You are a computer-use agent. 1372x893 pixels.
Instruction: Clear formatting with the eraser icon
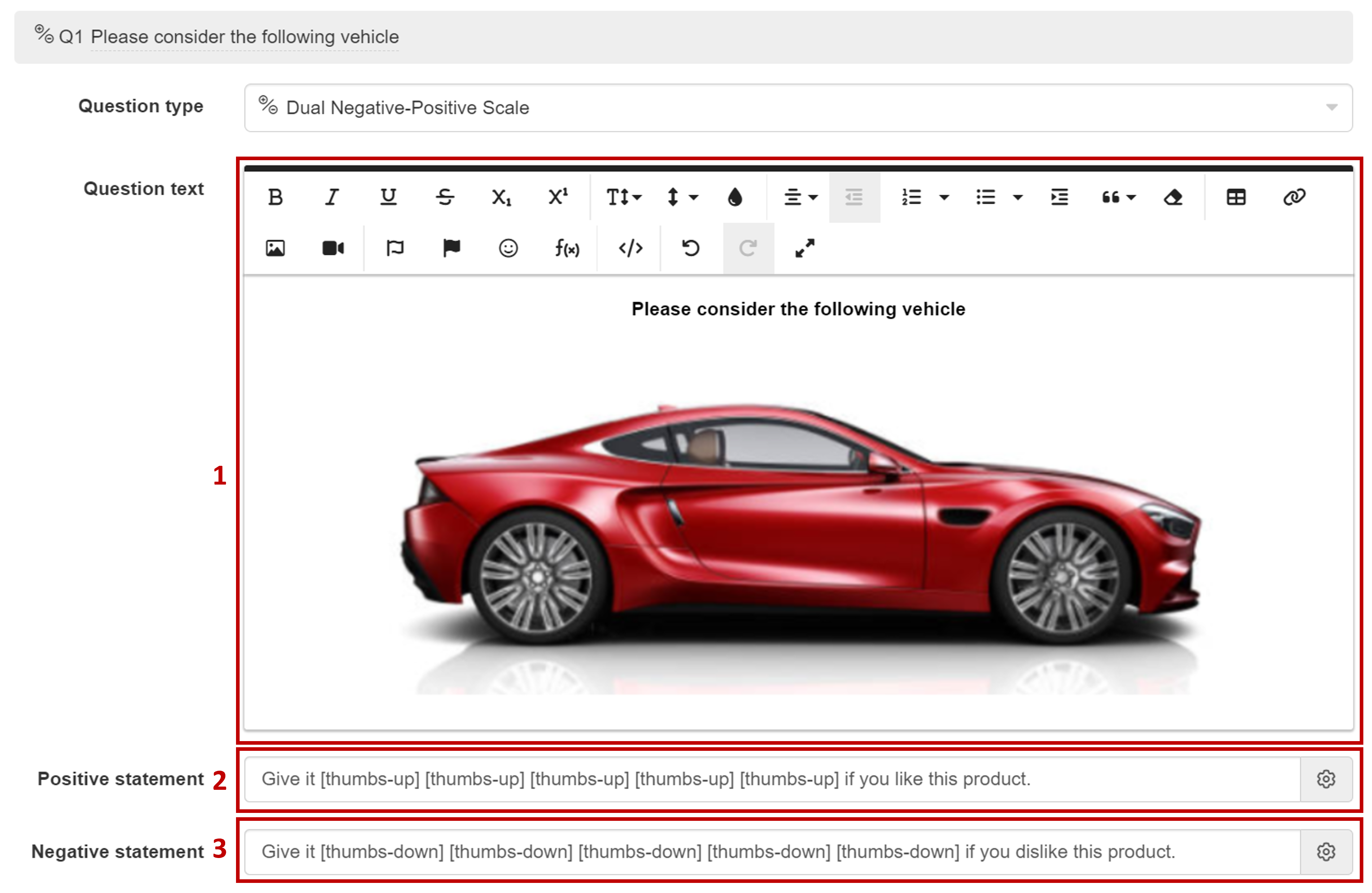(x=1173, y=198)
